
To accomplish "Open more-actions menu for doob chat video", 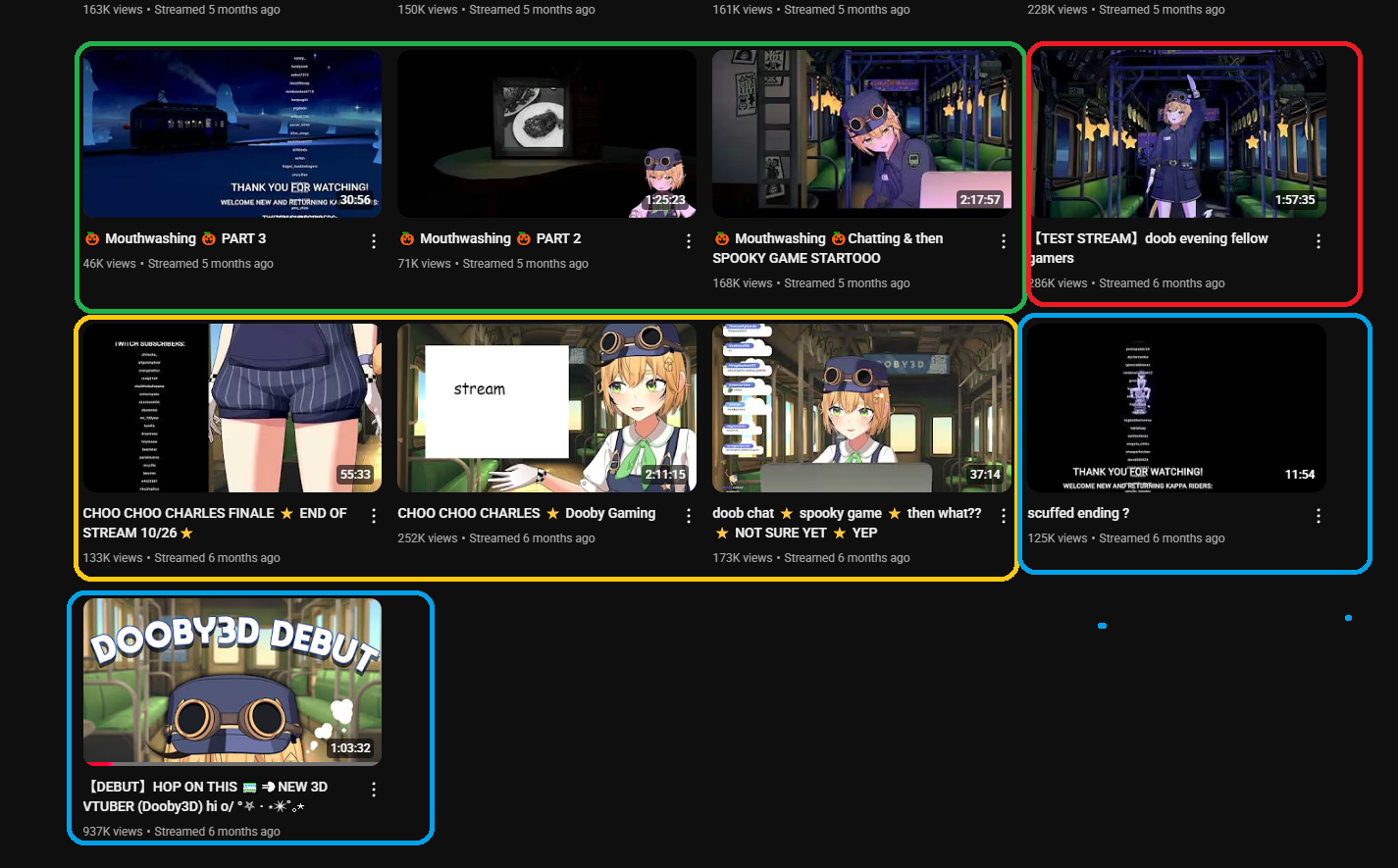I will pyautogui.click(x=1004, y=516).
